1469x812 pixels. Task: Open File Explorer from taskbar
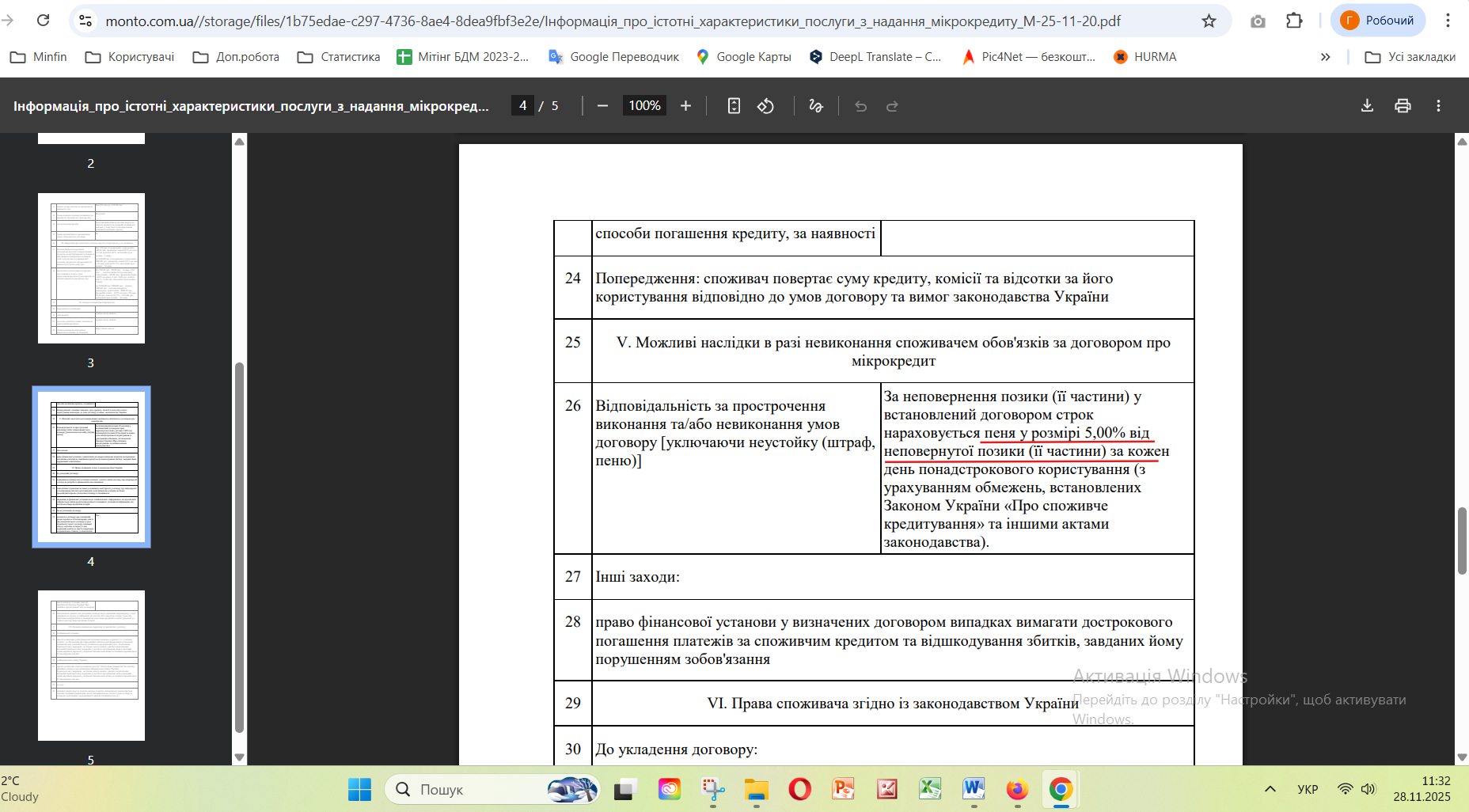click(x=757, y=789)
